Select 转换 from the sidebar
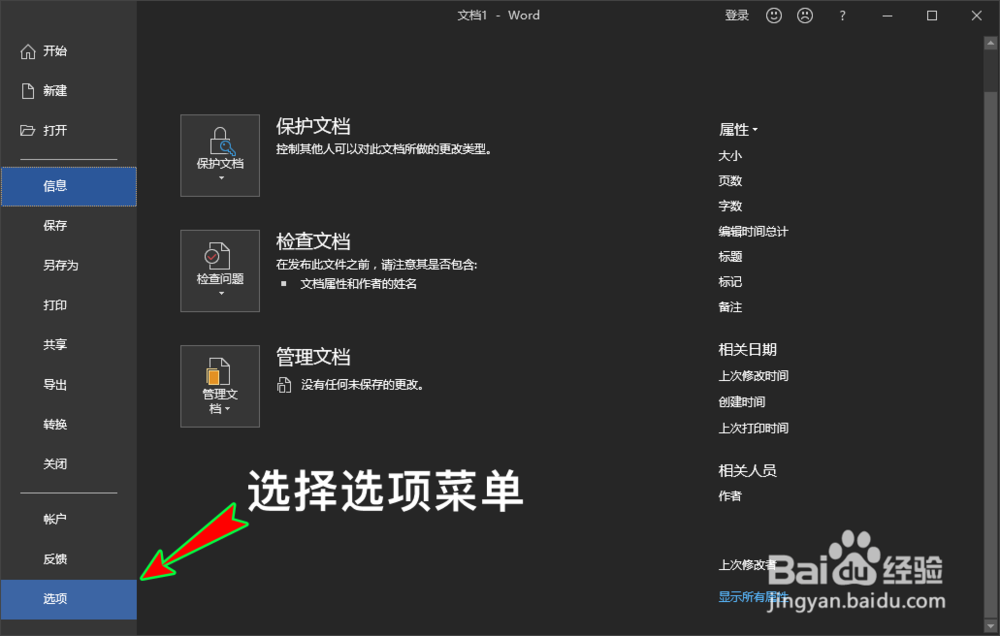The image size is (1000, 636). 55,424
